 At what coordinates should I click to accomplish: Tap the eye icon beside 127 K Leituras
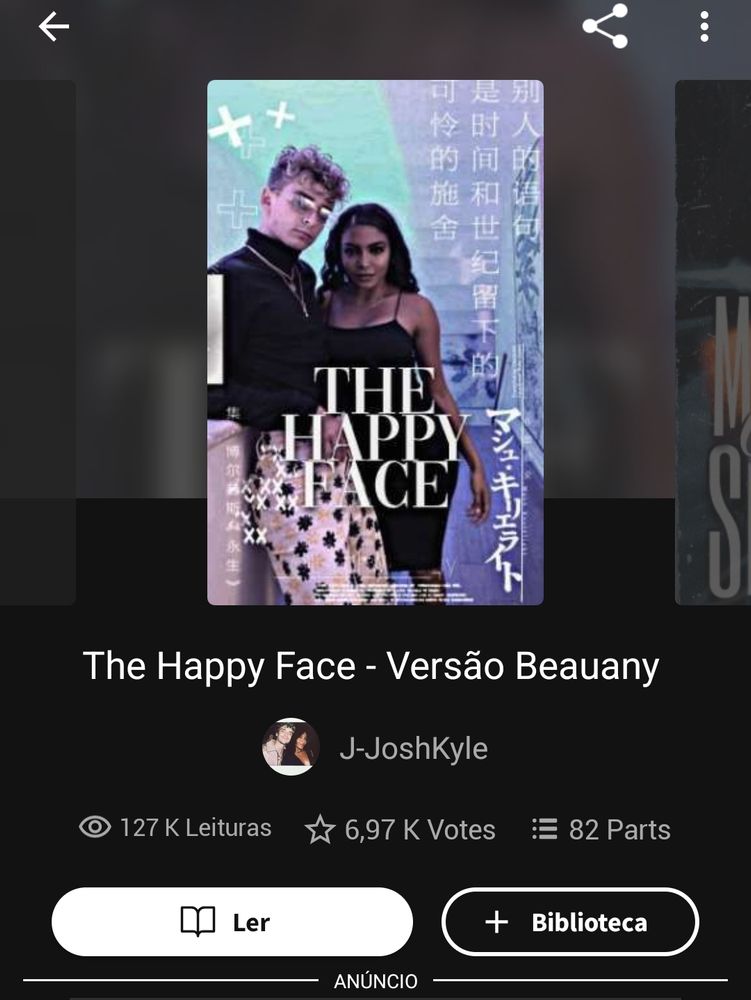pos(95,827)
